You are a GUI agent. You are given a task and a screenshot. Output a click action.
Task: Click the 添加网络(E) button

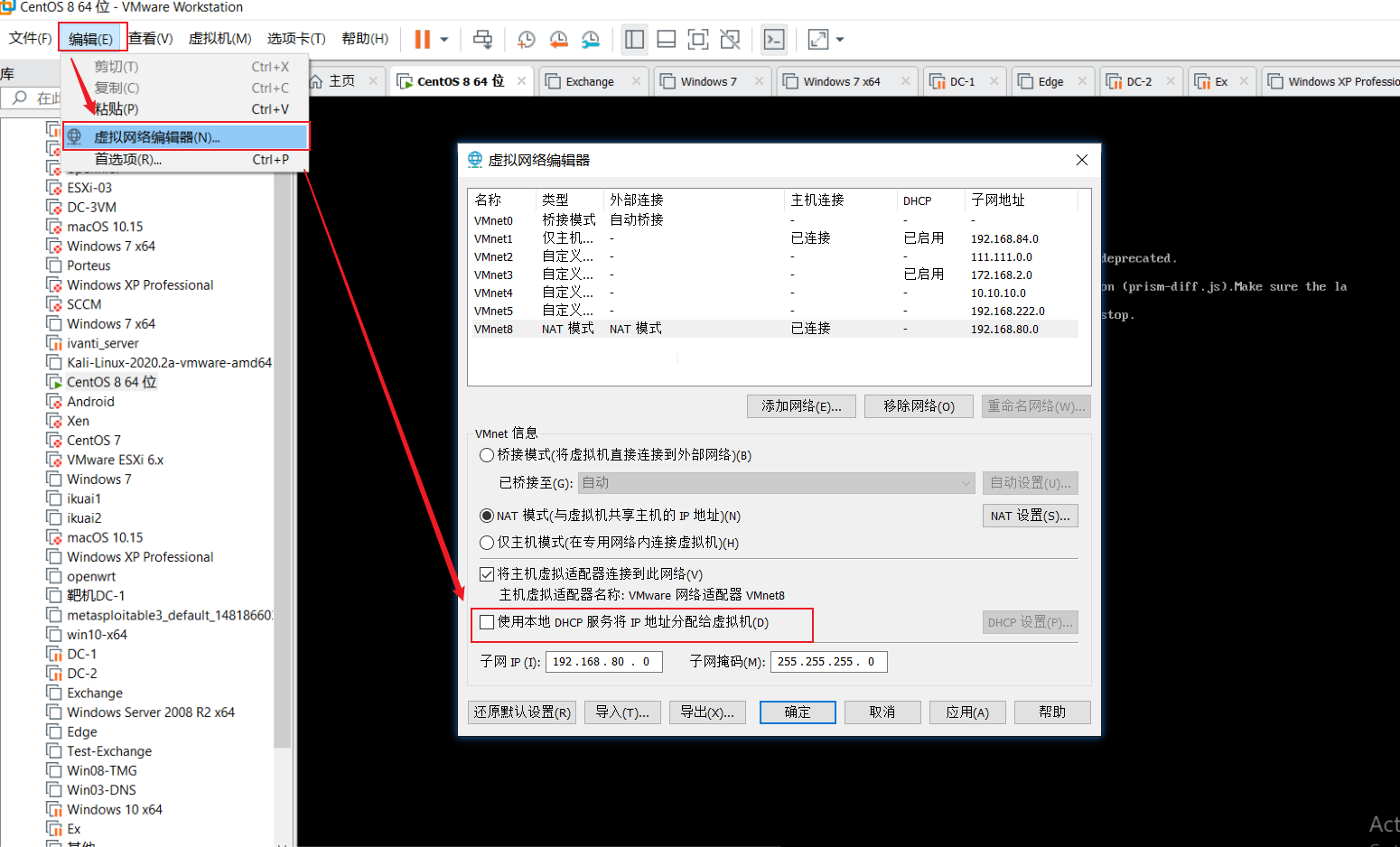(x=800, y=405)
